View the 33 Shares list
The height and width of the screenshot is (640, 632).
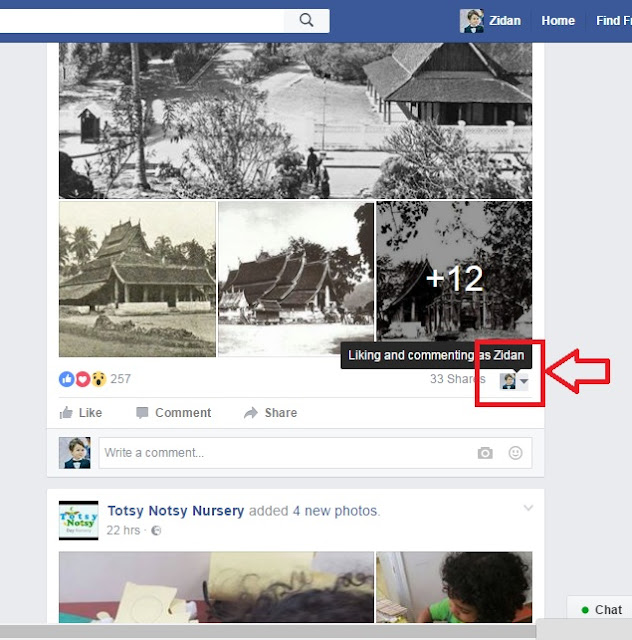[x=457, y=379]
